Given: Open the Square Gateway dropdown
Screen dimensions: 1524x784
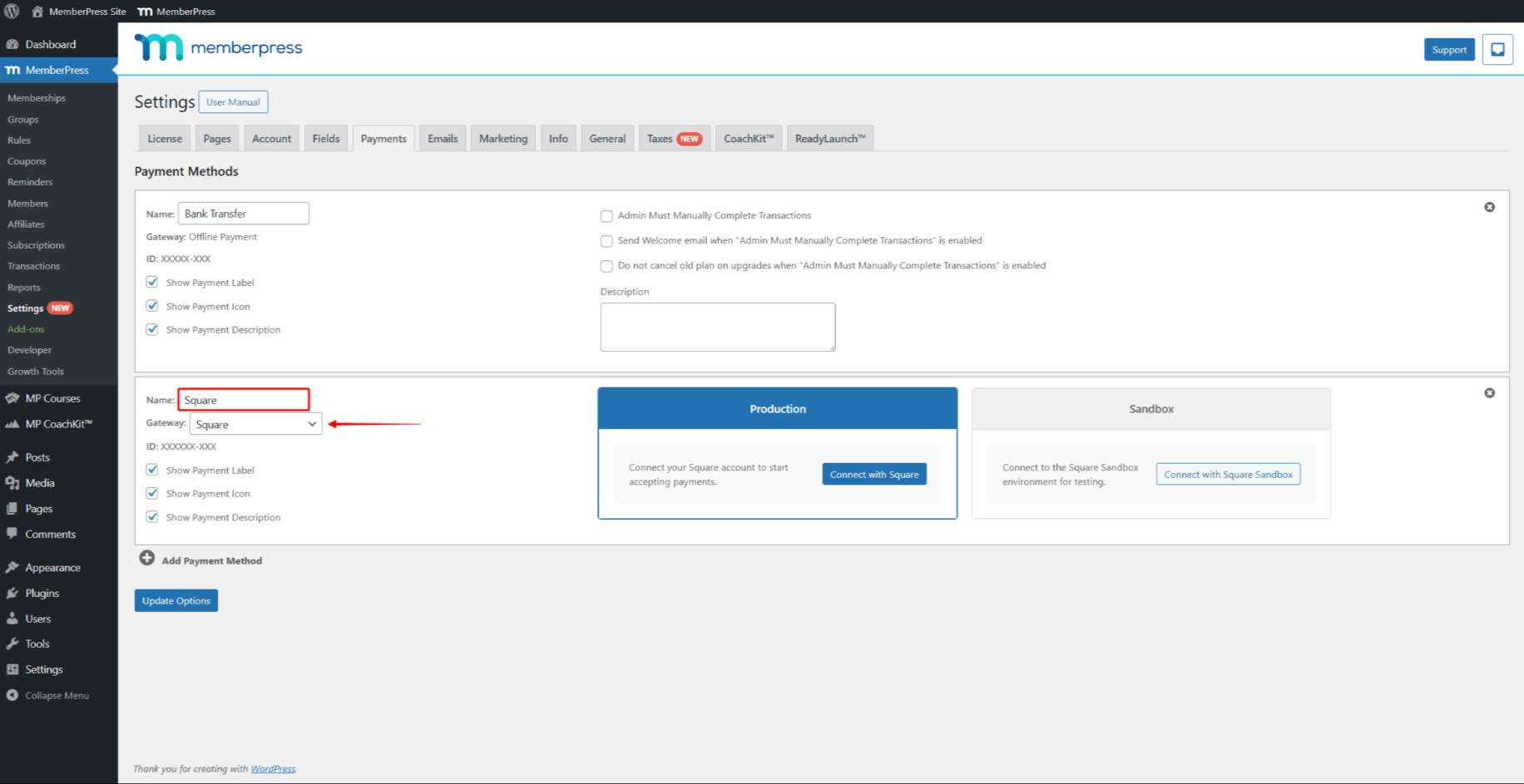Looking at the screenshot, I should coord(255,424).
